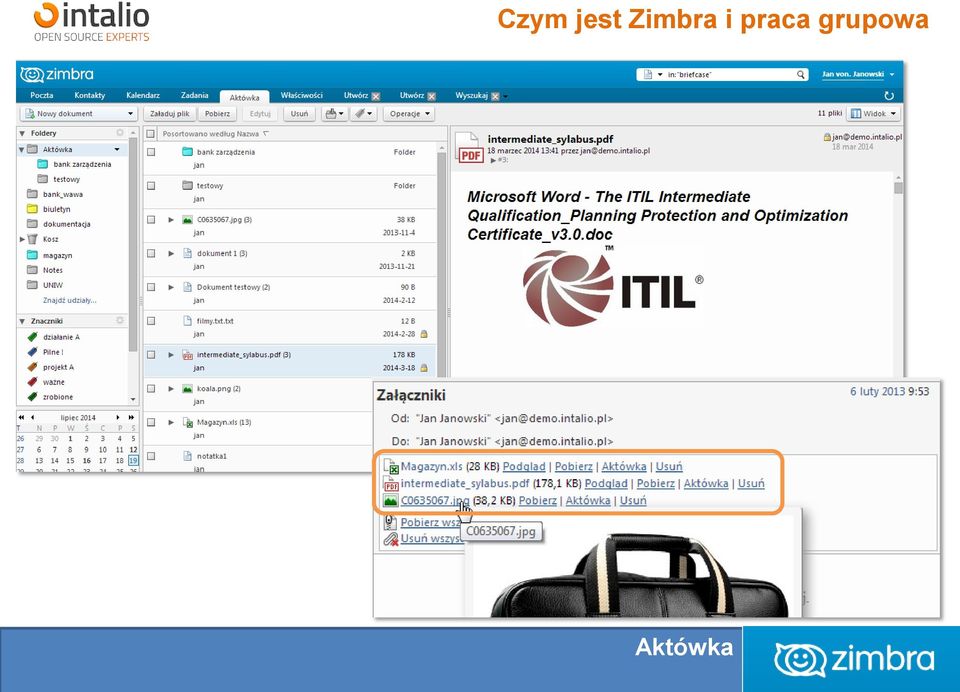Click the Folders section gear icon
This screenshot has width=960, height=692.
tap(120, 133)
